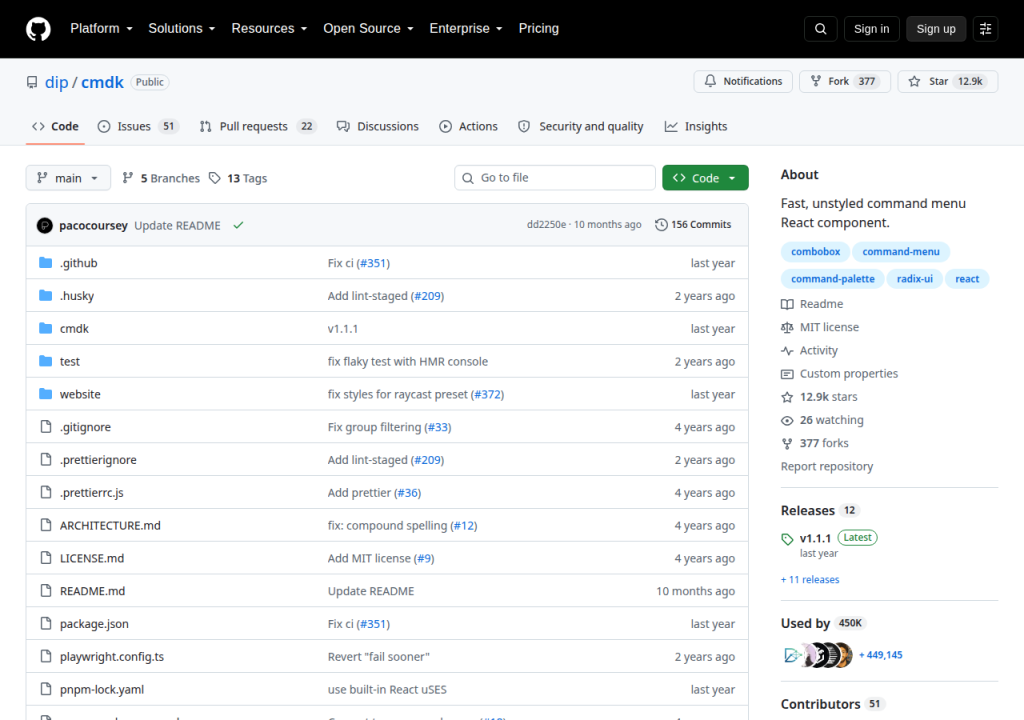This screenshot has width=1024, height=720.
Task: Fork the repository
Action: point(844,81)
